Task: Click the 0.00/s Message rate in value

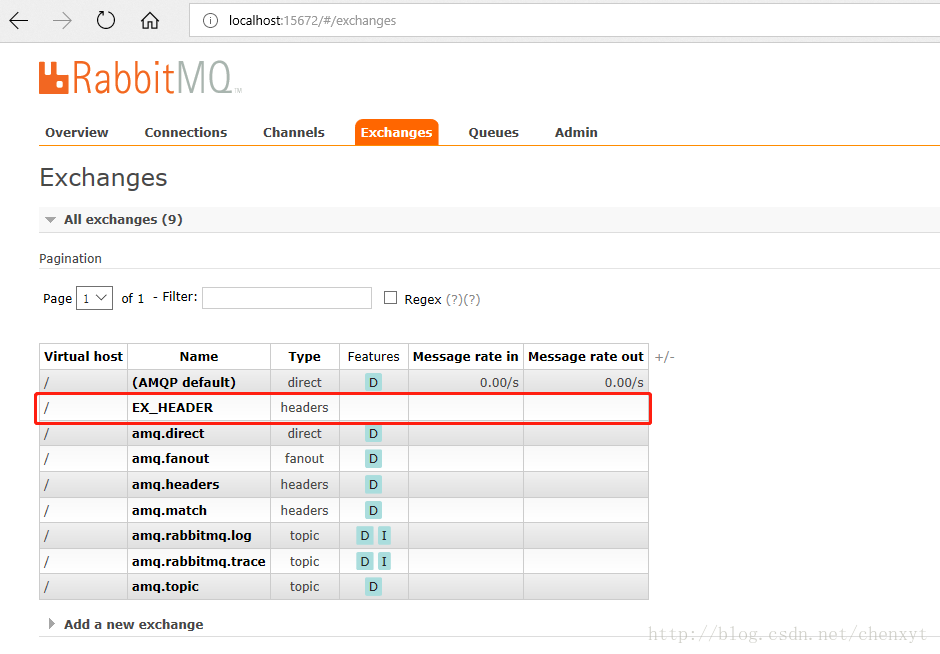Action: pos(499,382)
